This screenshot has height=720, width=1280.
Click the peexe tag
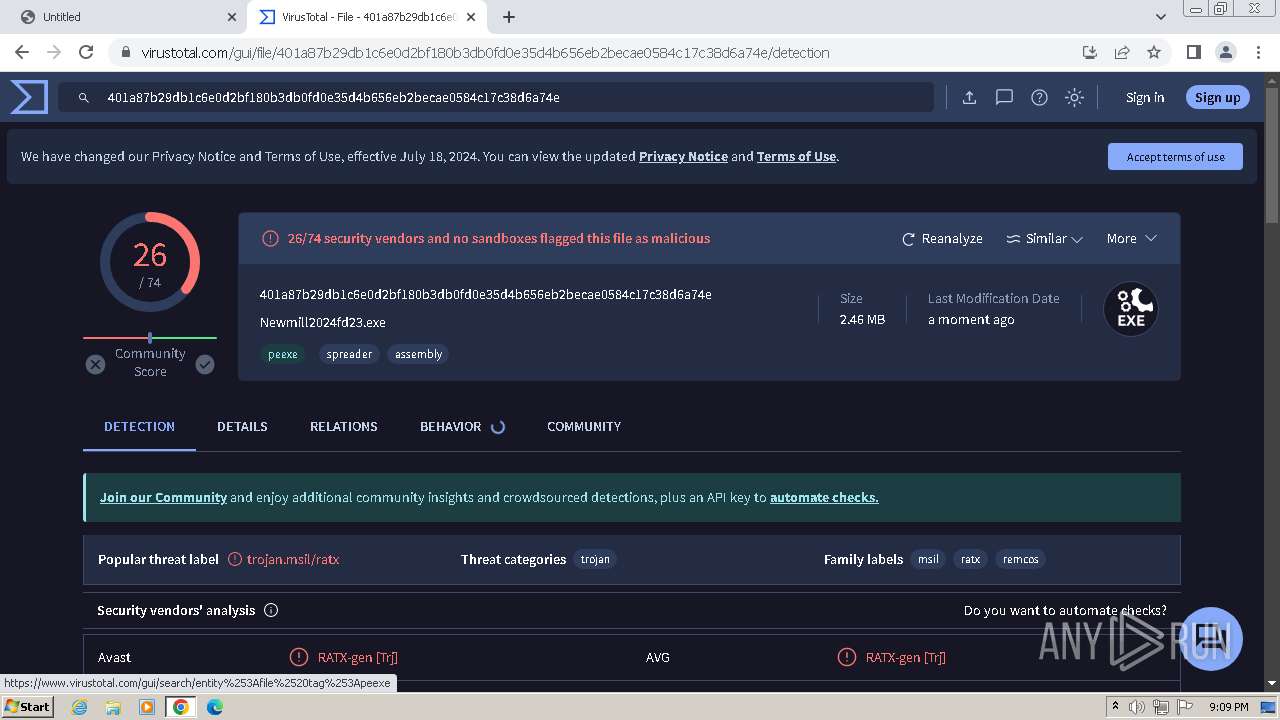click(x=282, y=354)
